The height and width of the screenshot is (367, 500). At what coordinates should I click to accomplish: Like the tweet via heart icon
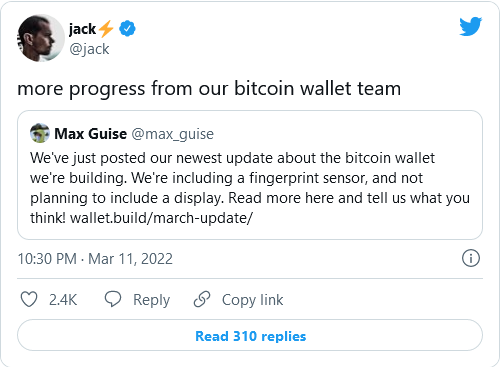(29, 299)
